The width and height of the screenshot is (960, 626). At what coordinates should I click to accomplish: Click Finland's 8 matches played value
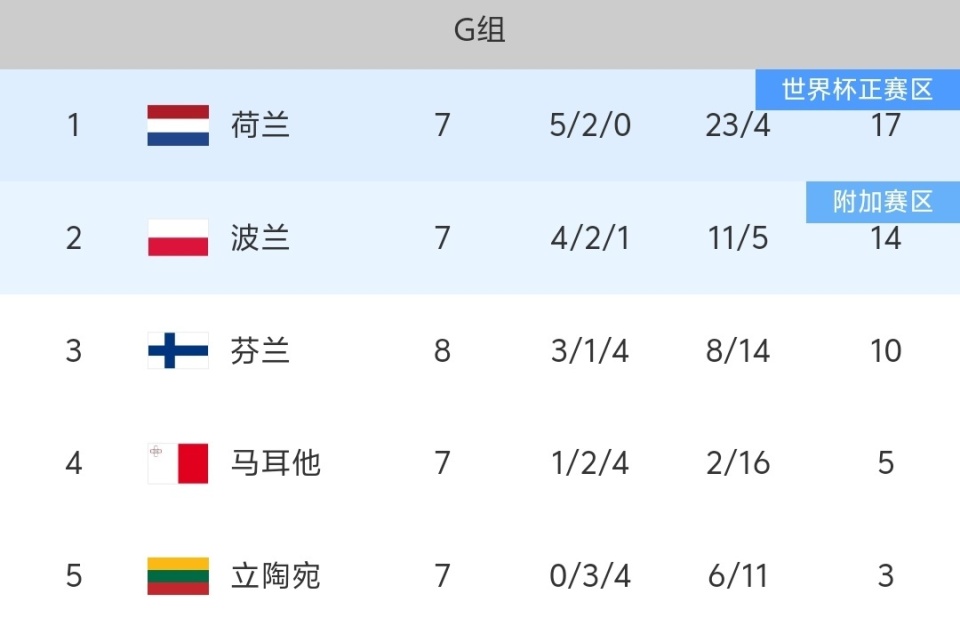click(x=442, y=351)
